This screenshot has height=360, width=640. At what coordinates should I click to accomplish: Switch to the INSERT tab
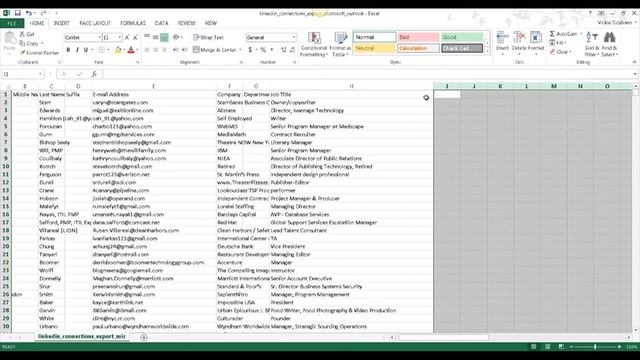click(x=62, y=23)
